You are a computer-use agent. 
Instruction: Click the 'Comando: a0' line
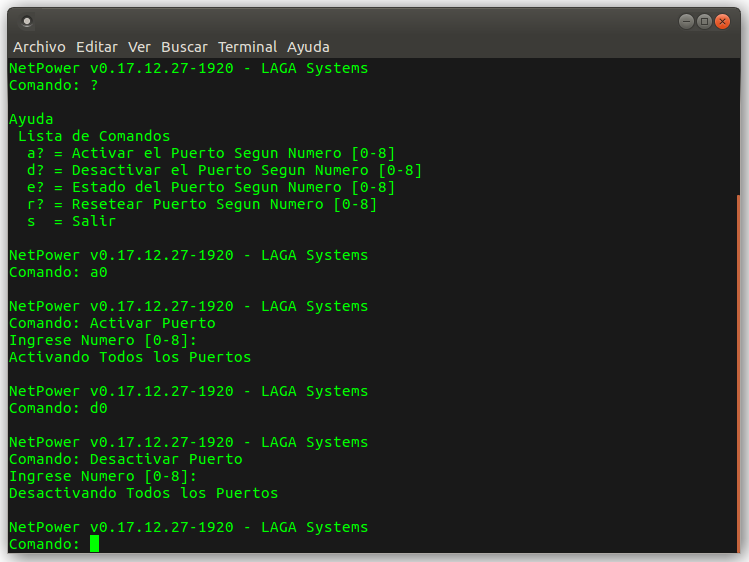tap(58, 272)
